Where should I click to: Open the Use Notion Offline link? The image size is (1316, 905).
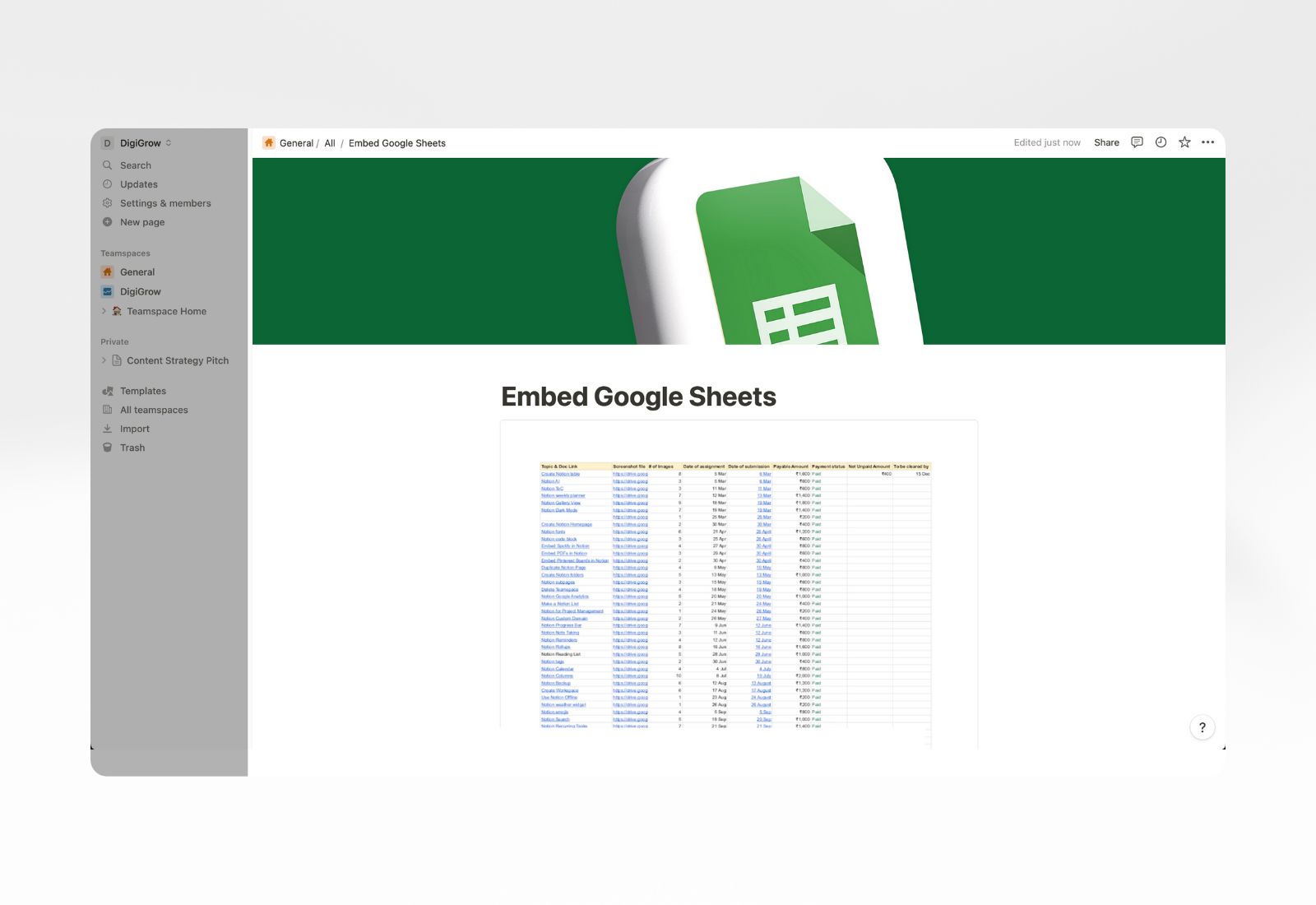(x=559, y=698)
